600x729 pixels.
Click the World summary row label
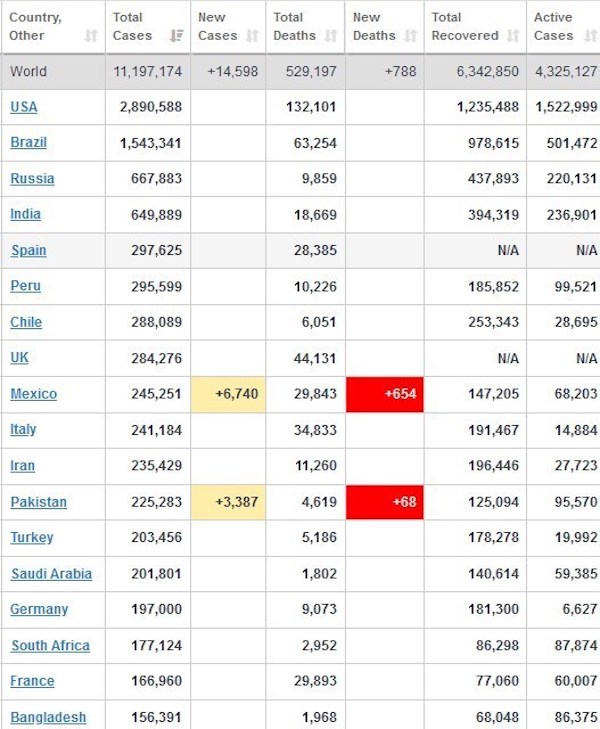tap(28, 72)
